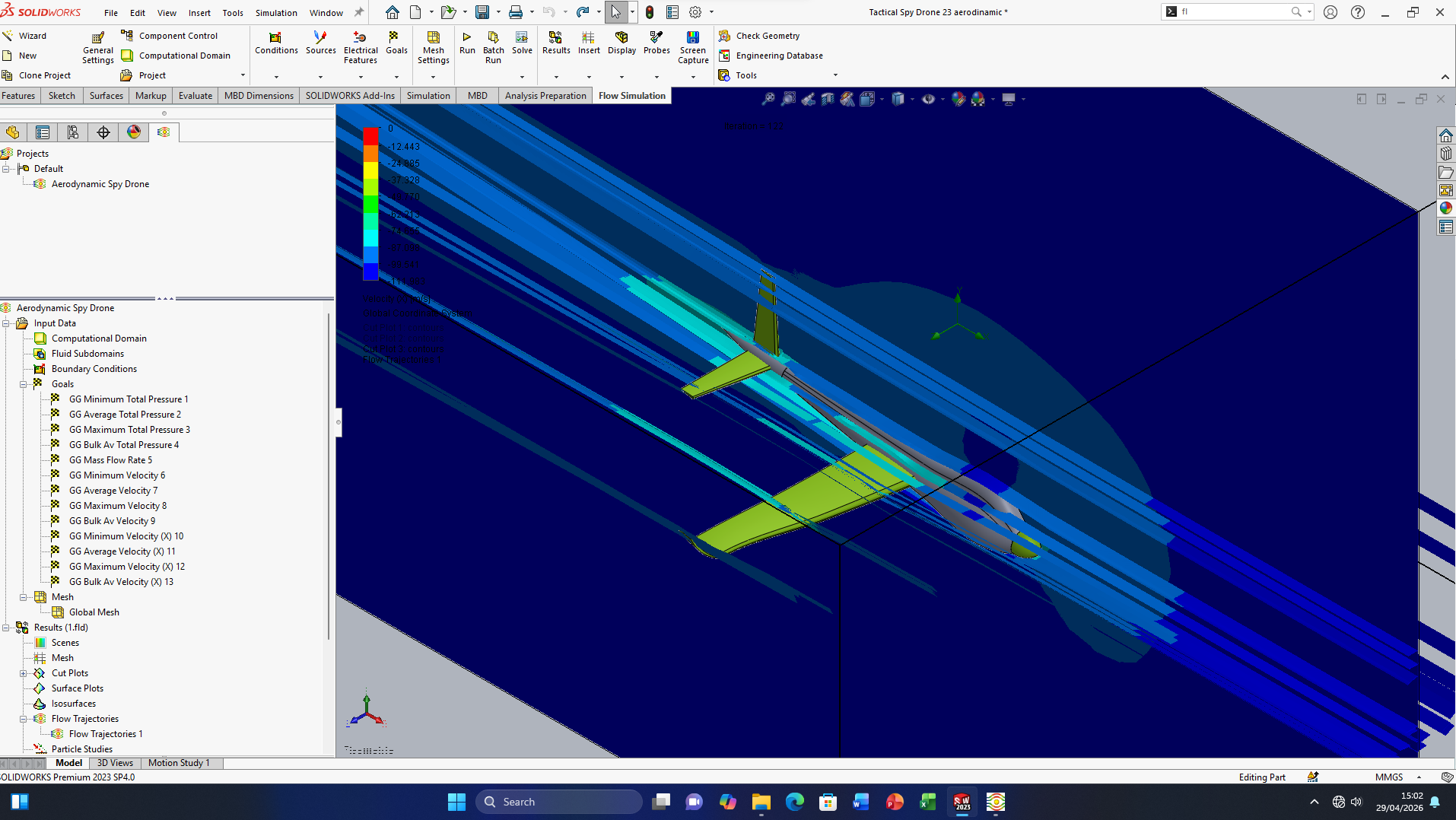Collapse the Mesh tree node

pos(24,597)
